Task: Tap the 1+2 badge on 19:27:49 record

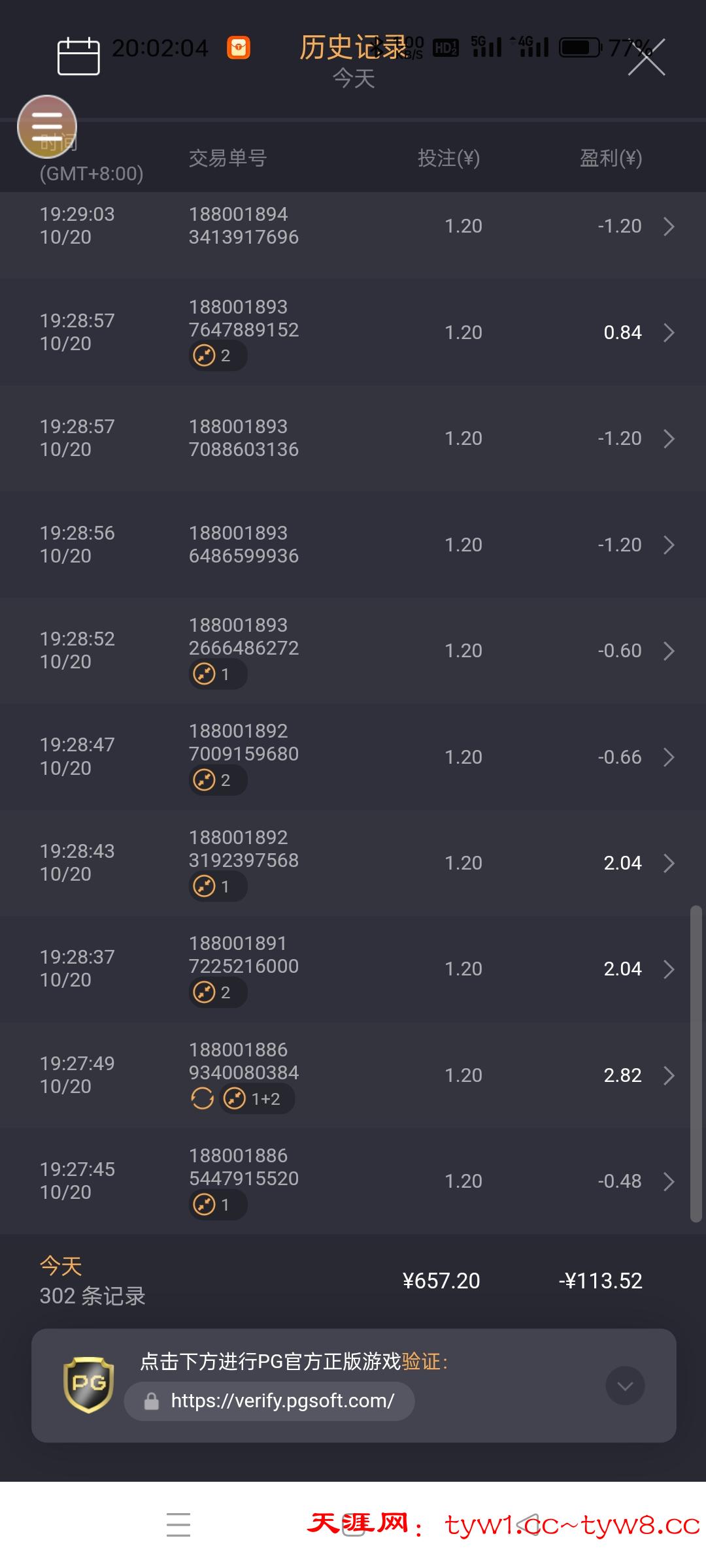Action: tap(257, 1099)
